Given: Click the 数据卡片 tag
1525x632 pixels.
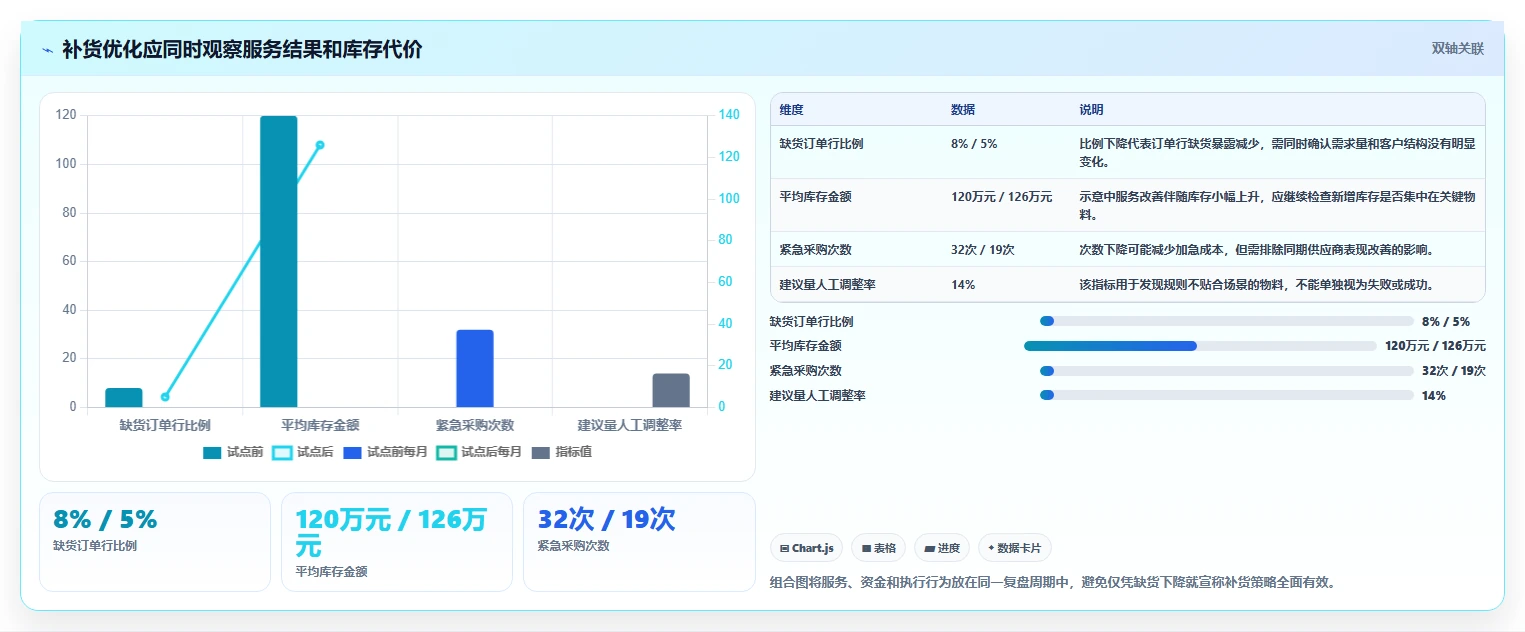Looking at the screenshot, I should (1014, 548).
